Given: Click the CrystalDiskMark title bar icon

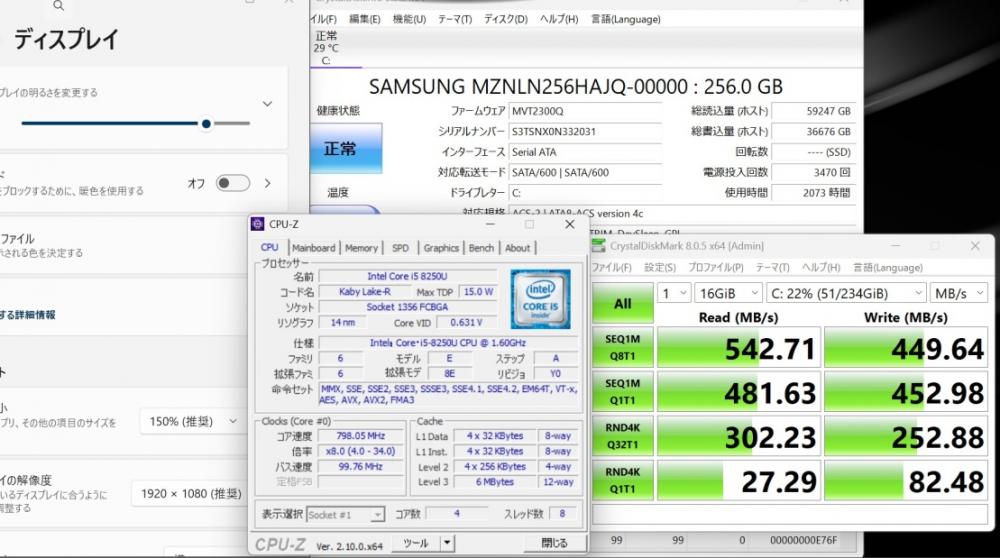Looking at the screenshot, I should click(598, 246).
